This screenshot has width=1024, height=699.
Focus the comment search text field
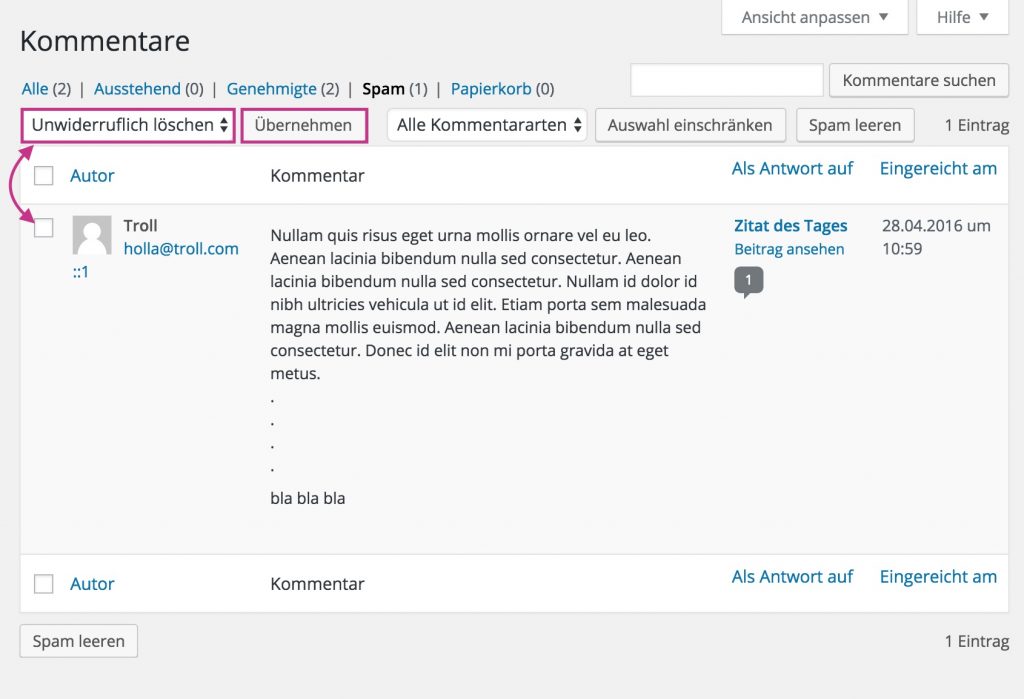pos(726,80)
